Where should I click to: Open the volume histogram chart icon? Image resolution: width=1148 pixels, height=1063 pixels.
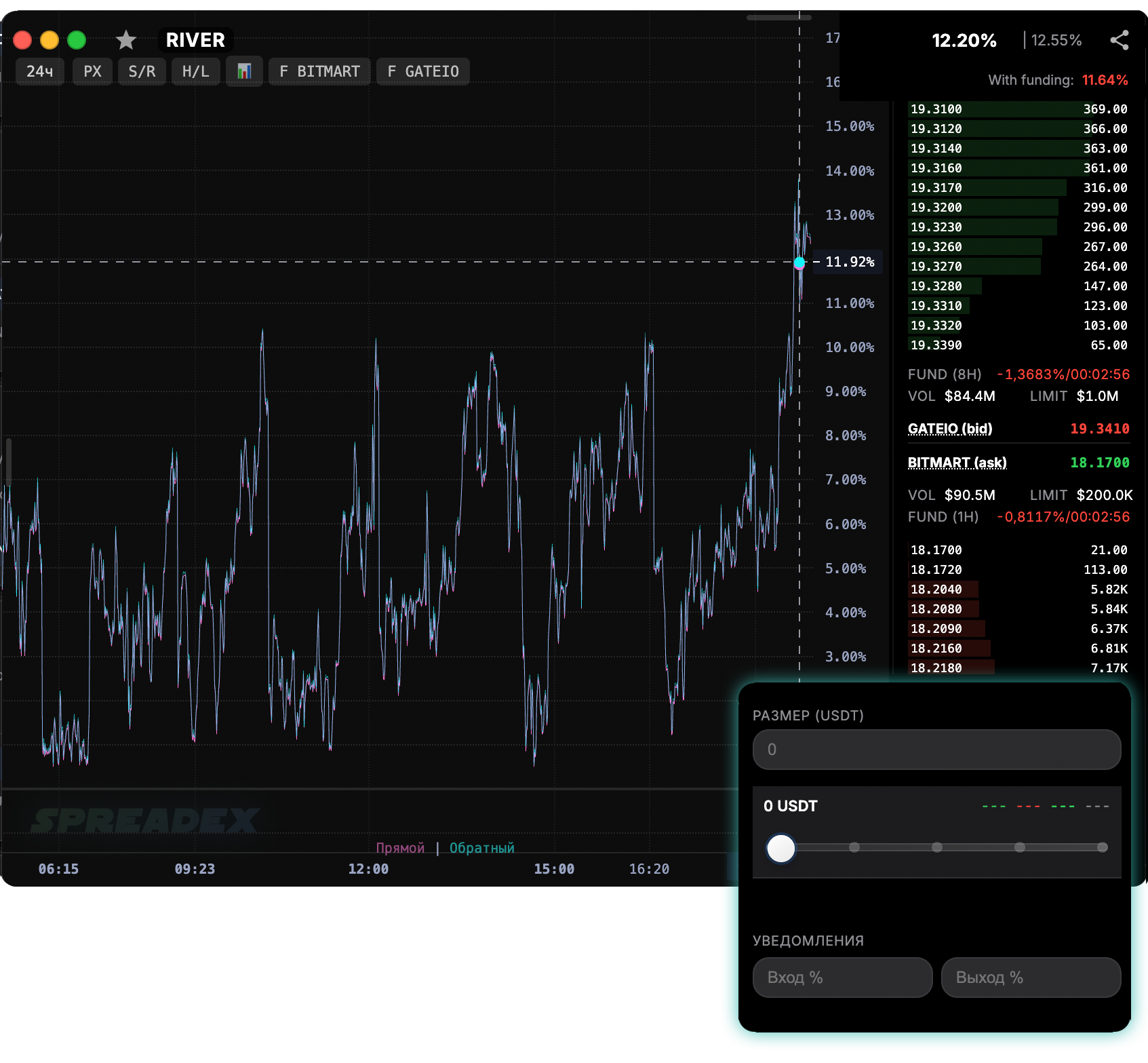tap(244, 71)
